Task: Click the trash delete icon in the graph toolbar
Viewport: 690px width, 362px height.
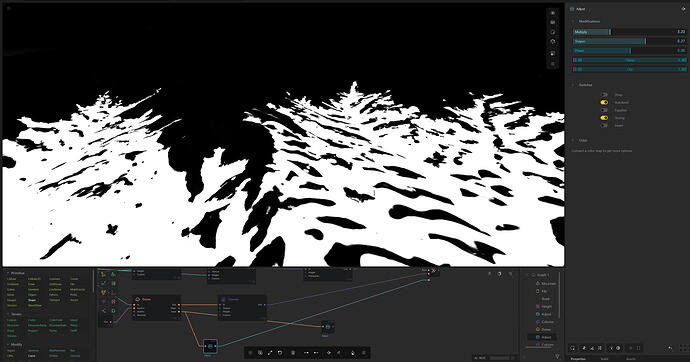Action: pyautogui.click(x=293, y=353)
